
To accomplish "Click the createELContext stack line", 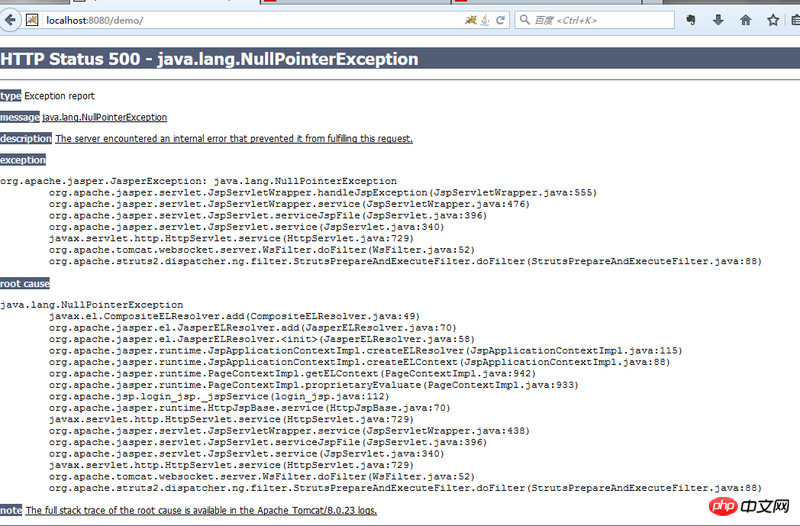I will pyautogui.click(x=360, y=362).
